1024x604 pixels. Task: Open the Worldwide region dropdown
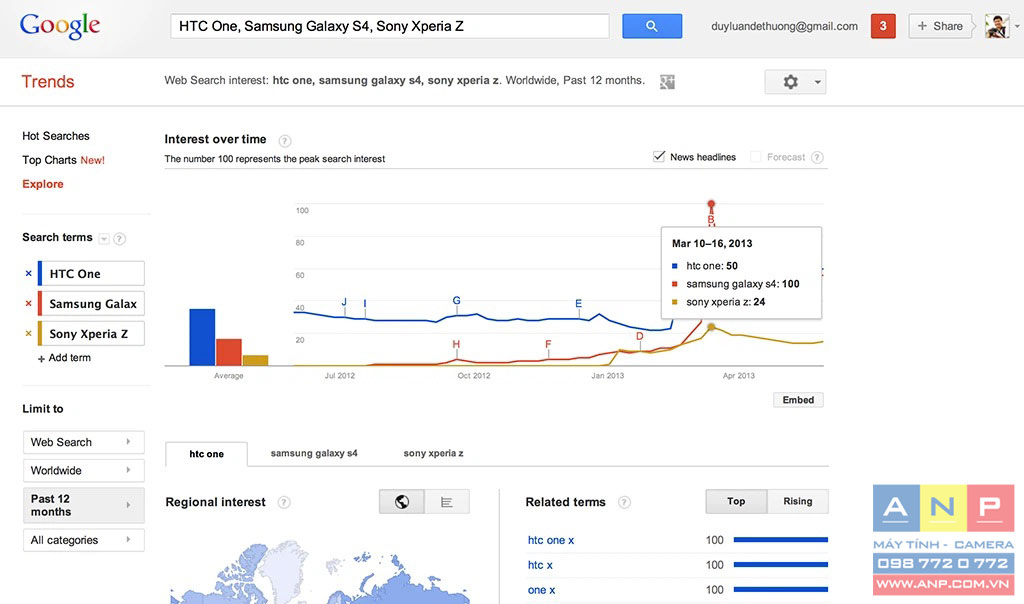point(83,470)
